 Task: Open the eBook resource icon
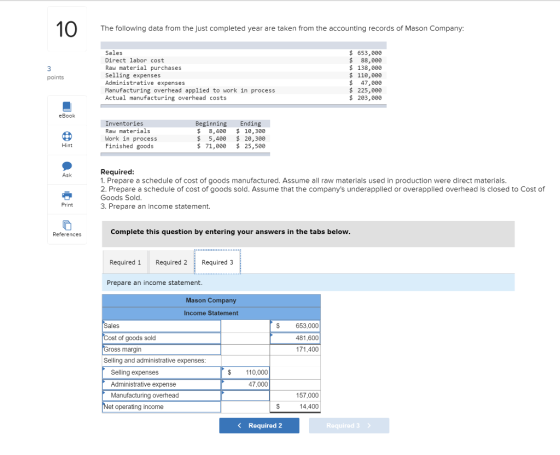point(67,107)
